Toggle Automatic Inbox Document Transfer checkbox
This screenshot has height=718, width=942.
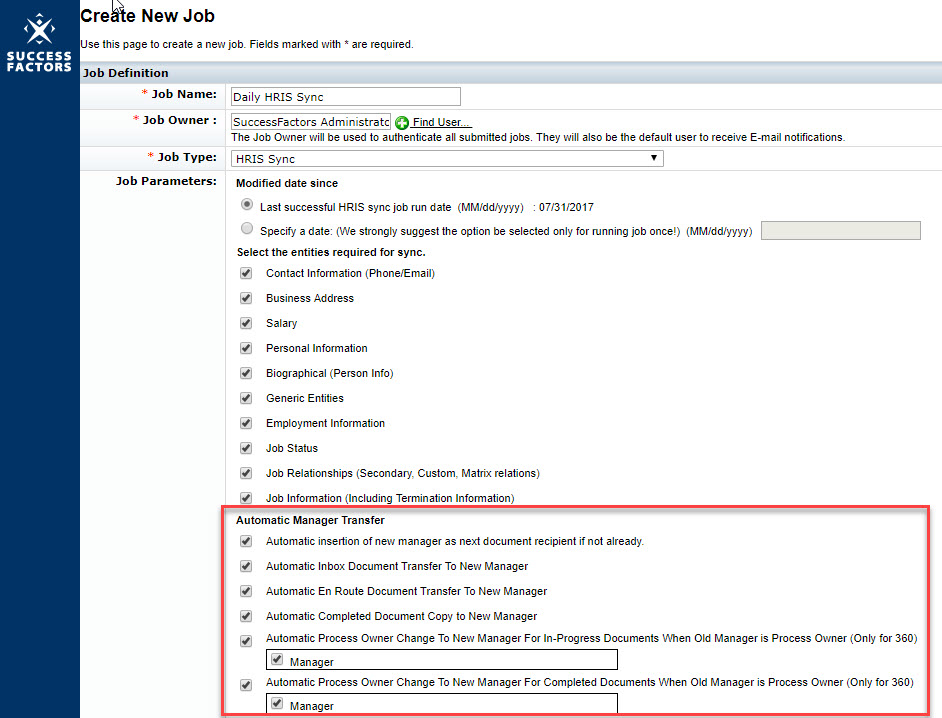point(246,566)
